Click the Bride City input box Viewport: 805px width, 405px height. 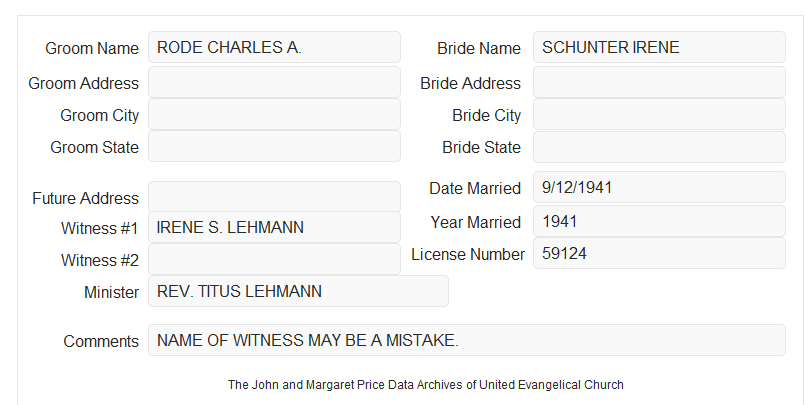pos(659,114)
